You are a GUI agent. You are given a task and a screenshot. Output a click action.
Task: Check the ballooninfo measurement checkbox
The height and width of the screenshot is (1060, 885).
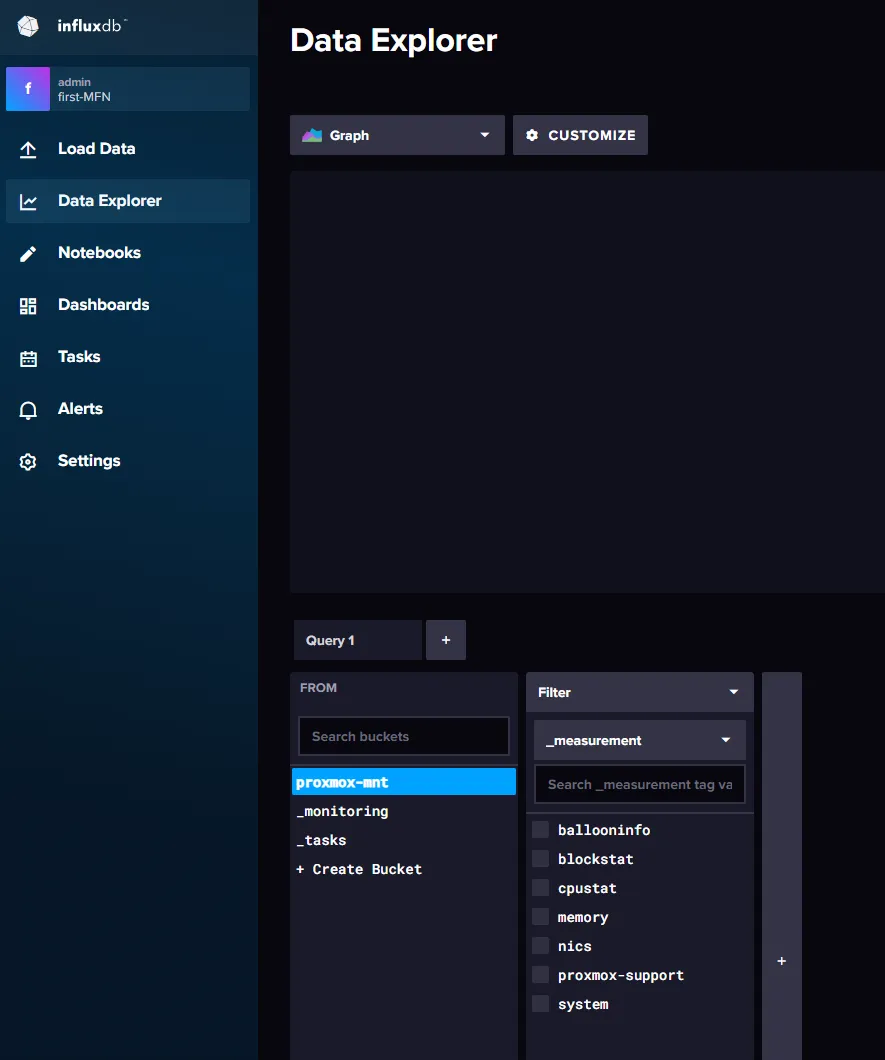540,829
